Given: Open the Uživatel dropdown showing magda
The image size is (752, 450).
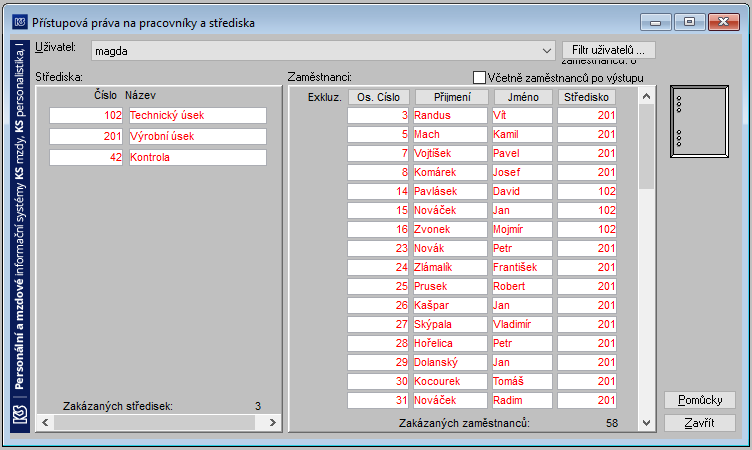Looking at the screenshot, I should 323,50.
